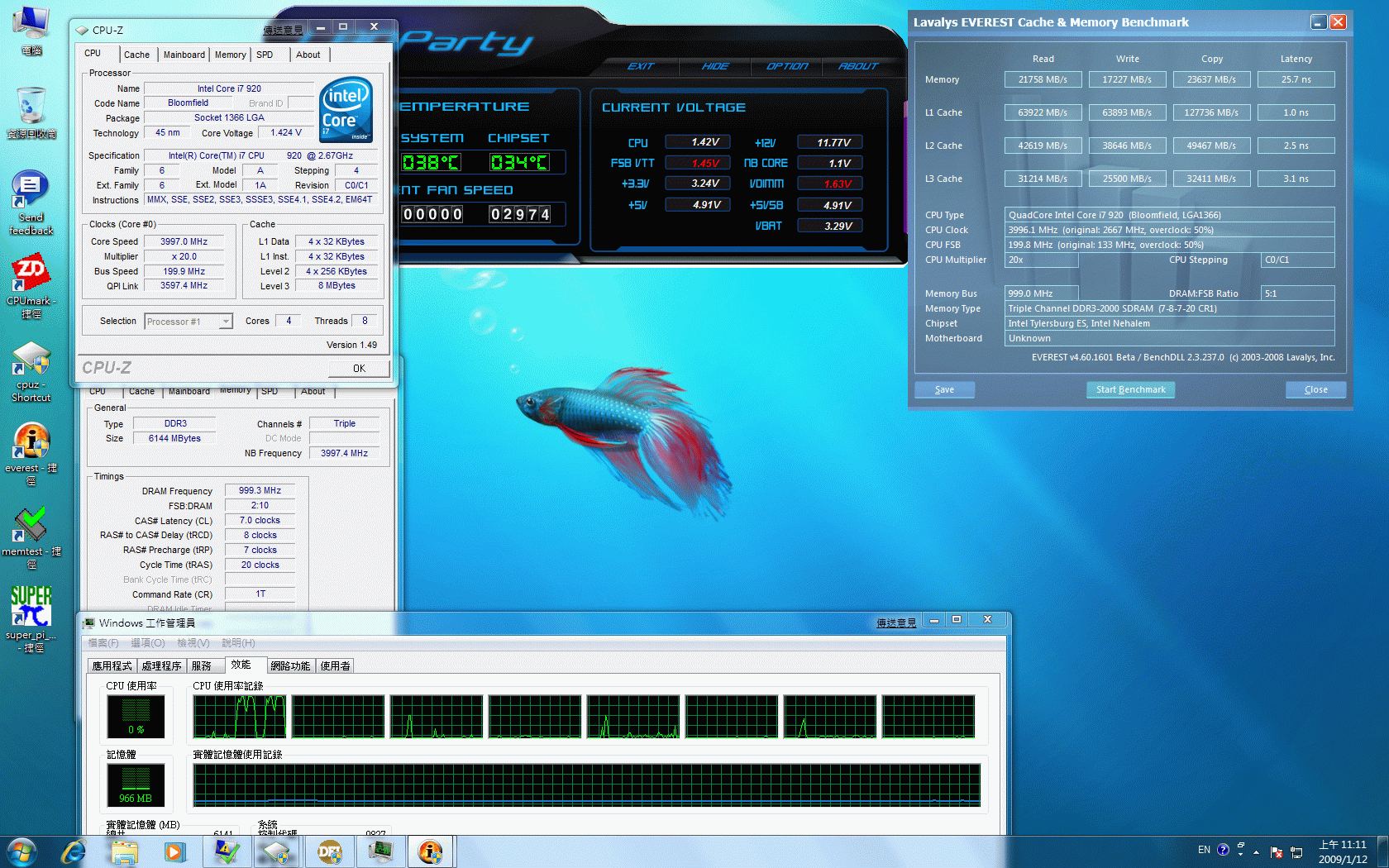Select the everest desktop shortcut
The height and width of the screenshot is (868, 1389).
point(31,454)
